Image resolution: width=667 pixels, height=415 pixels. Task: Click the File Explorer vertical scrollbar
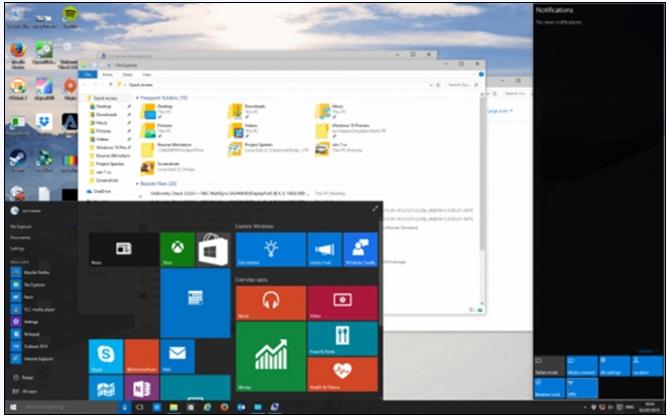click(x=483, y=174)
